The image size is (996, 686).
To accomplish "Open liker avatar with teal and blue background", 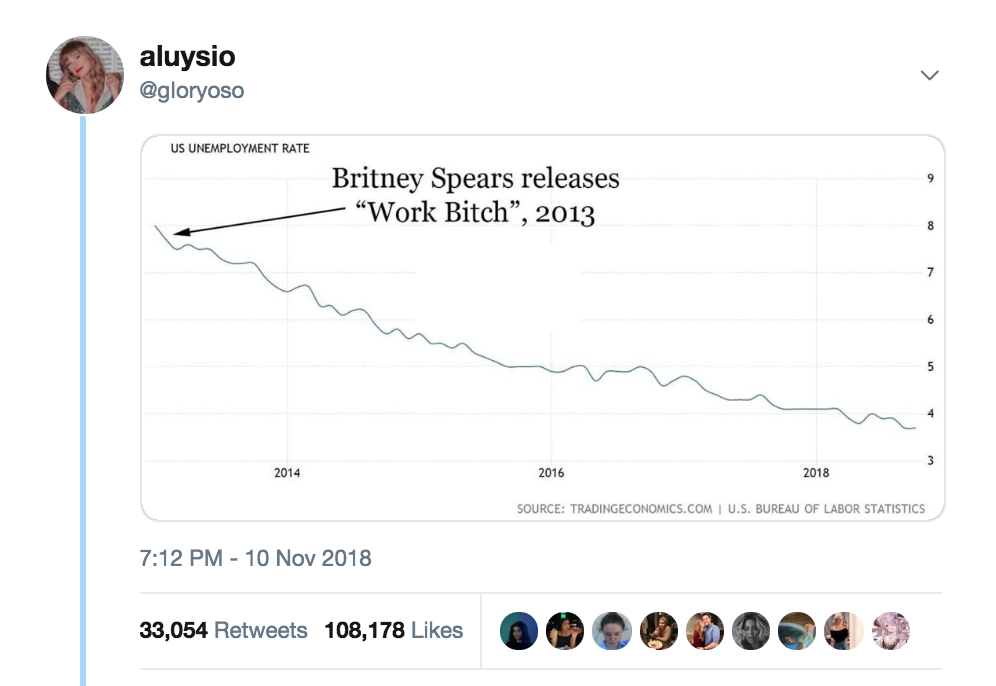I will pos(519,631).
